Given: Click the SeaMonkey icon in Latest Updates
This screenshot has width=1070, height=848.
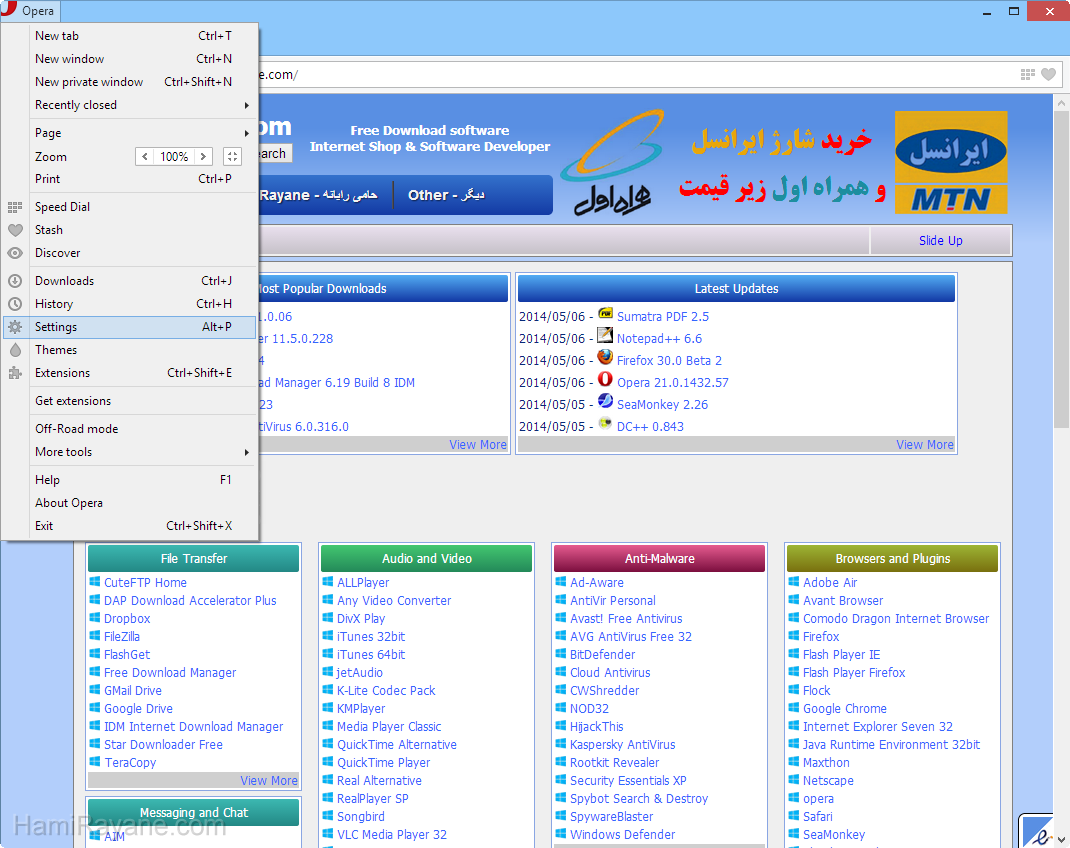Looking at the screenshot, I should coord(605,401).
